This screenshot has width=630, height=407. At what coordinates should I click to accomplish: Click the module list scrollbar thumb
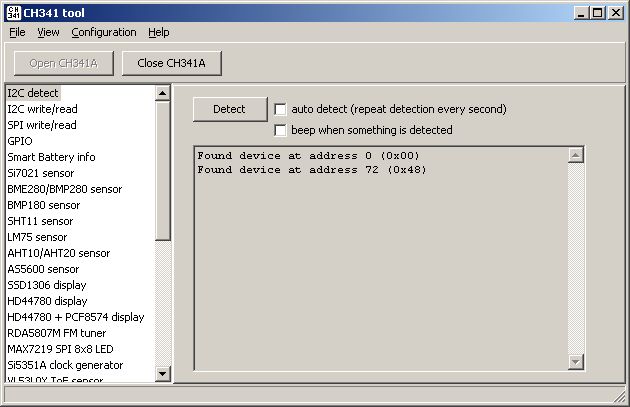[x=162, y=171]
